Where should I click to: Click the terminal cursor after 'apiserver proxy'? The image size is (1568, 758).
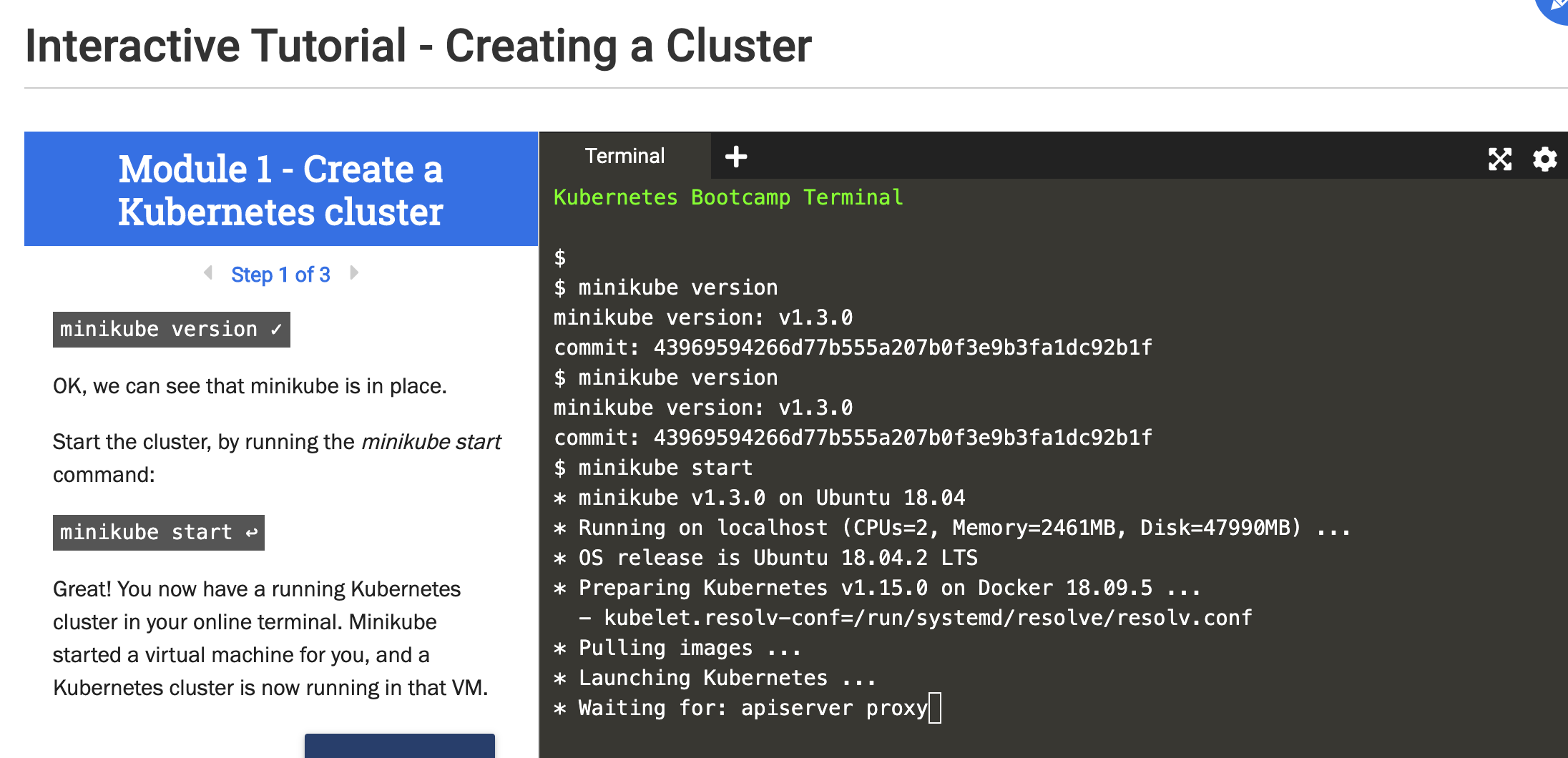(935, 708)
